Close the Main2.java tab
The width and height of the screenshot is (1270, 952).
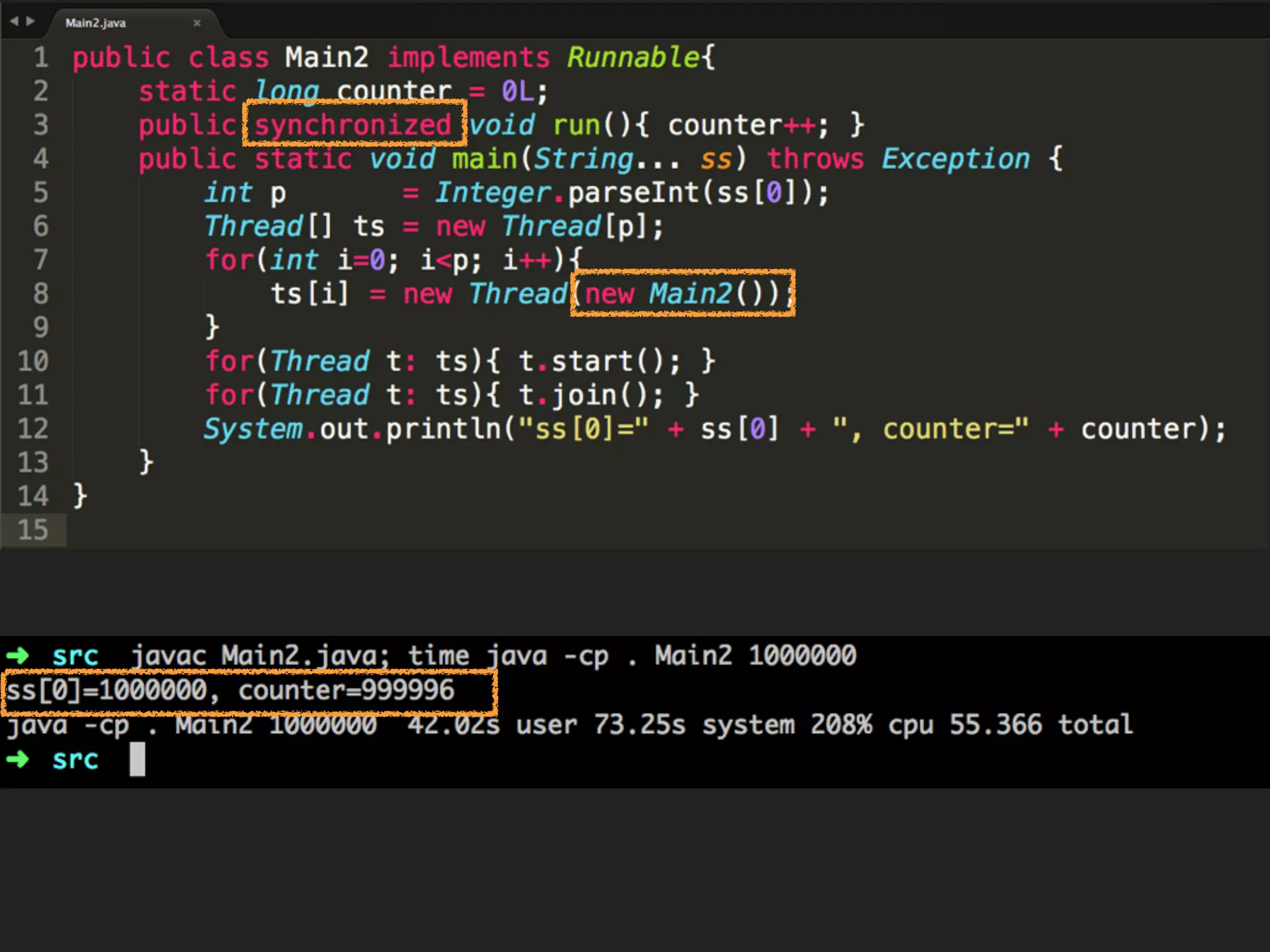197,23
